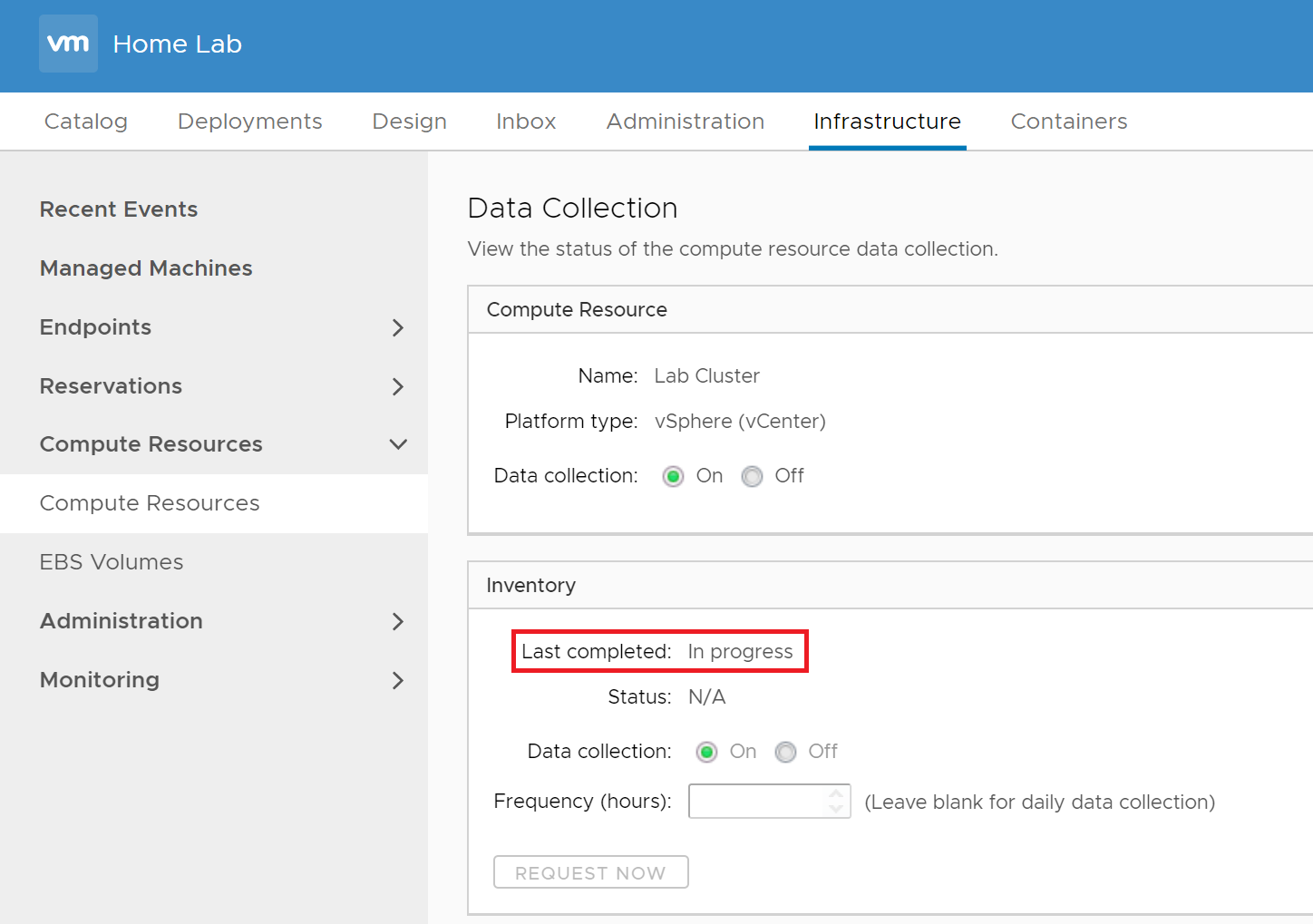Select Managed Machines in sidebar

coord(146,268)
